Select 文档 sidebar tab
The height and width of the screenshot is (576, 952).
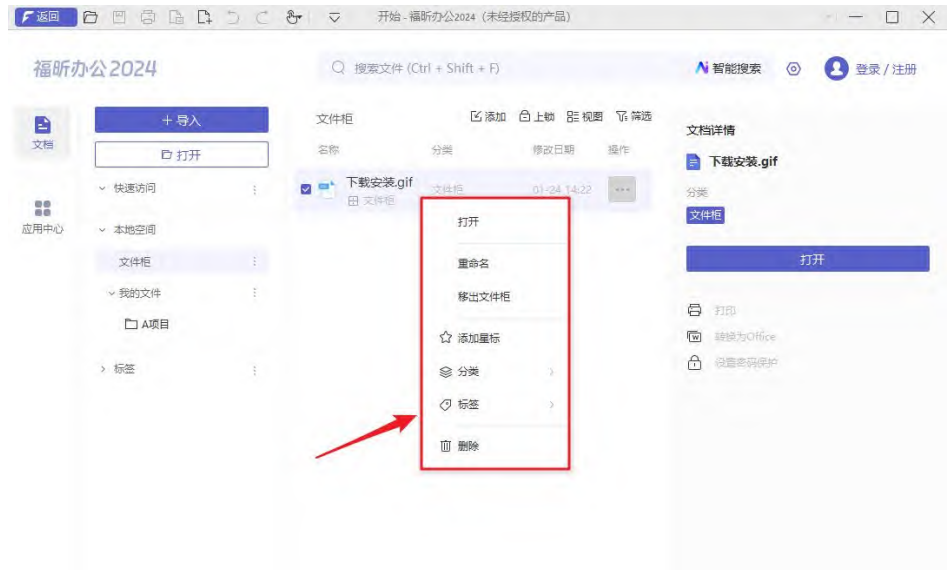(42, 132)
